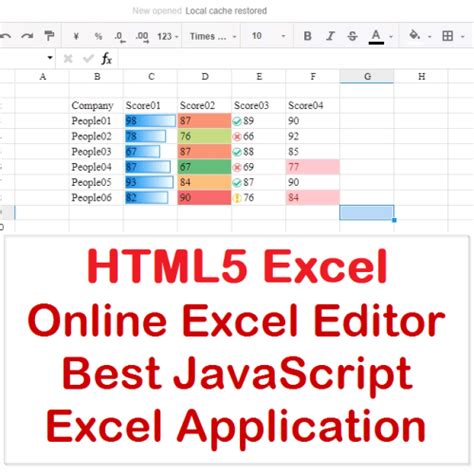Click the green check icon beside 88
Screen dimensions: 474x474
(x=237, y=152)
